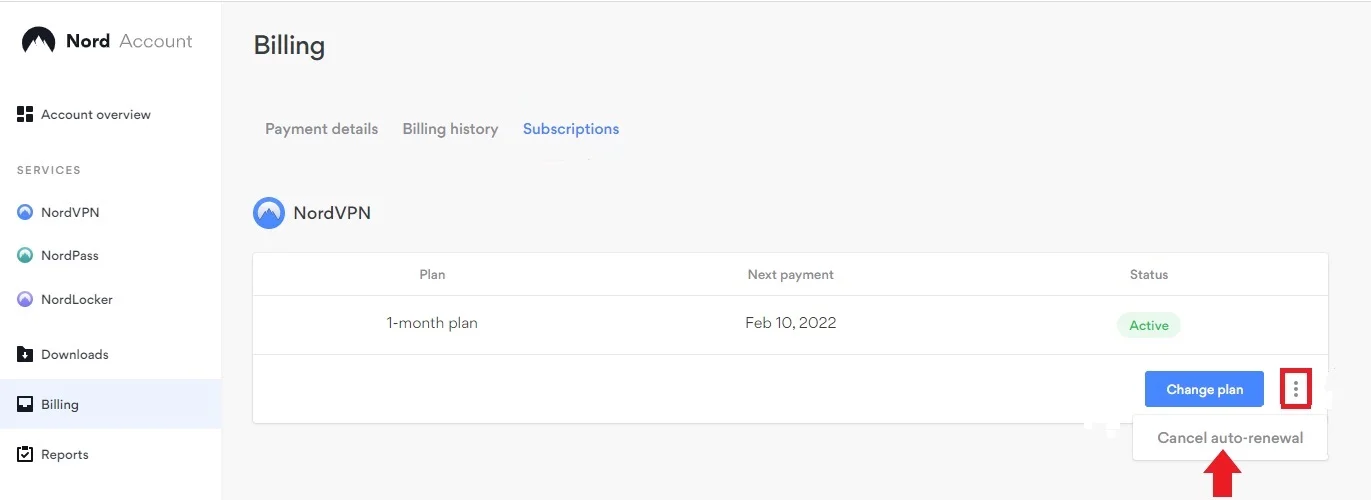Viewport: 1371px width, 500px height.
Task: Click the Billing inbox icon
Action: tap(26, 404)
